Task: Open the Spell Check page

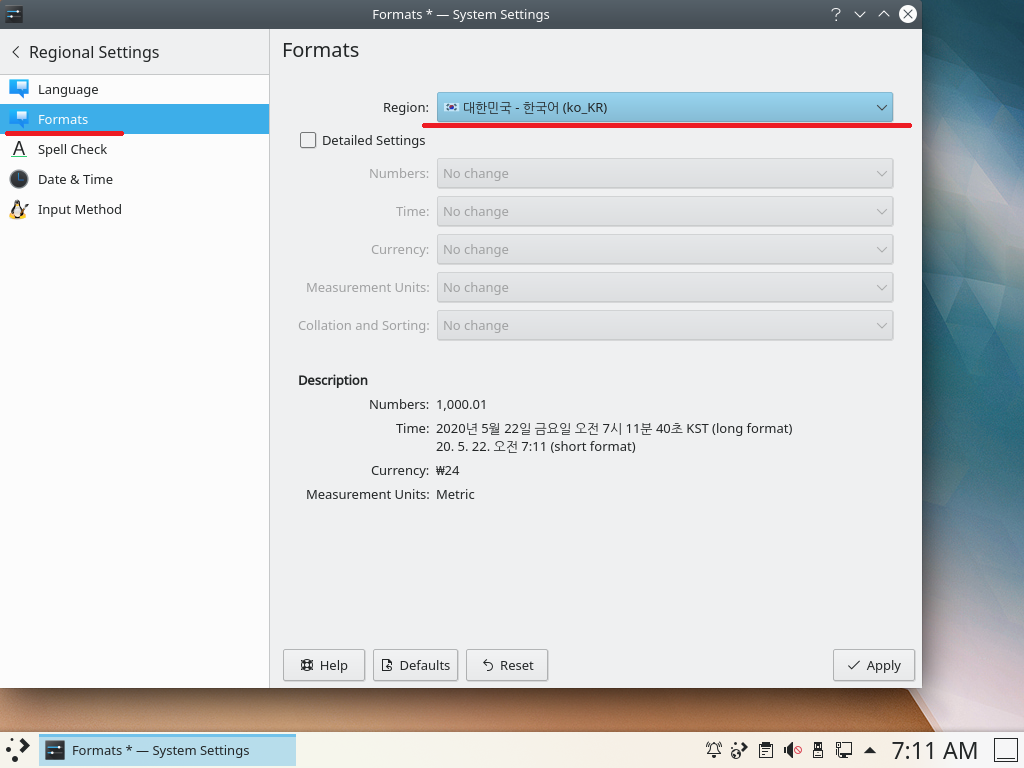Action: 135,149
